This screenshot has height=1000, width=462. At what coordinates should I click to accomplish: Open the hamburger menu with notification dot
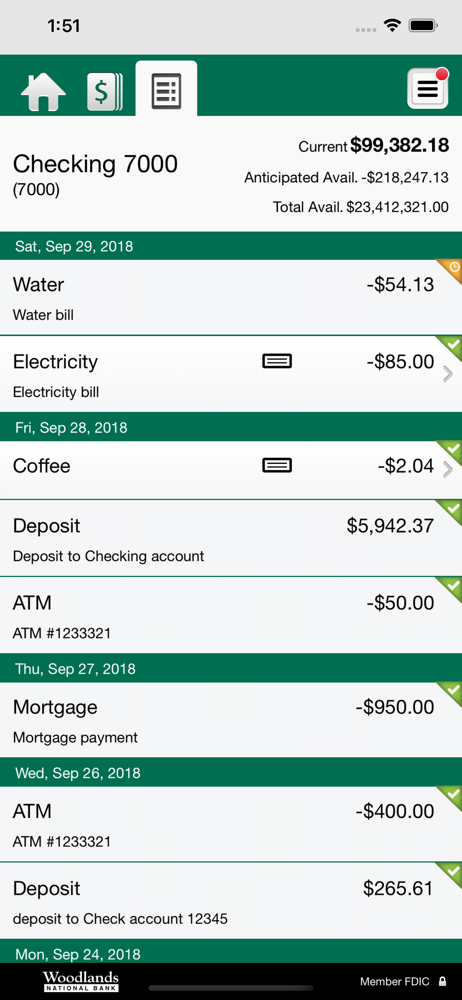(x=428, y=89)
